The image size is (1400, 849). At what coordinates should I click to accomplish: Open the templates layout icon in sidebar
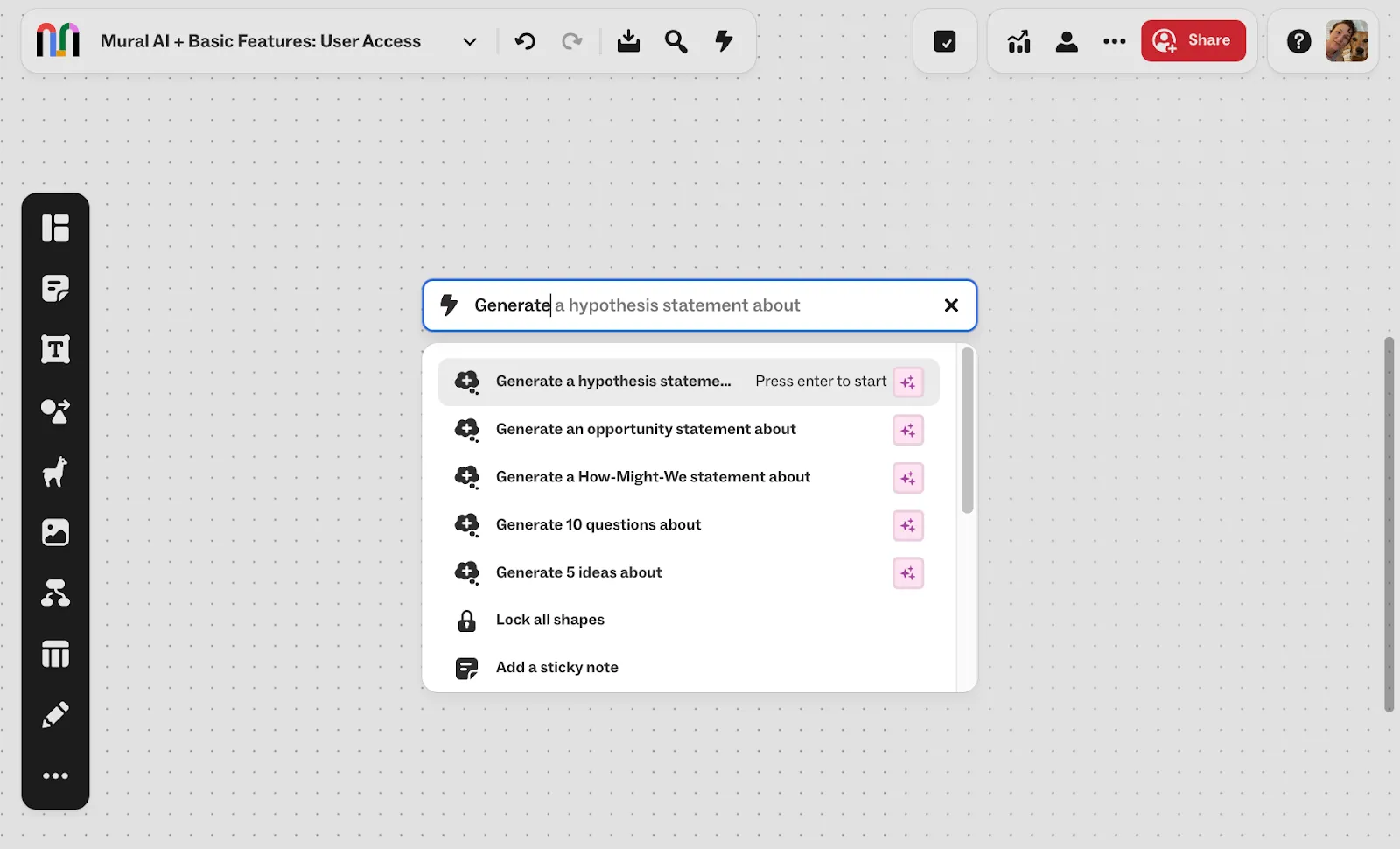(x=55, y=228)
